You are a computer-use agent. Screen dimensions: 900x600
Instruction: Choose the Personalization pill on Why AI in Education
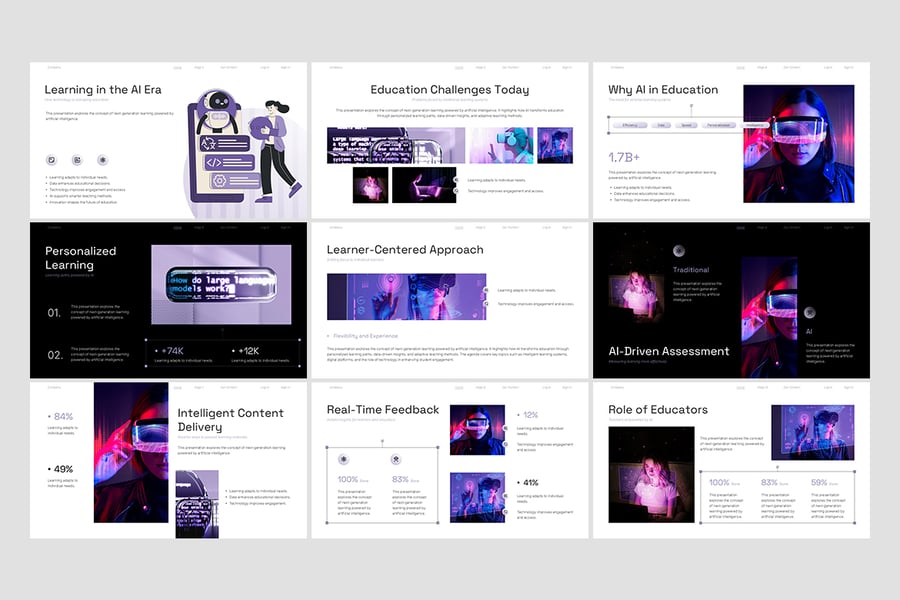coord(718,126)
